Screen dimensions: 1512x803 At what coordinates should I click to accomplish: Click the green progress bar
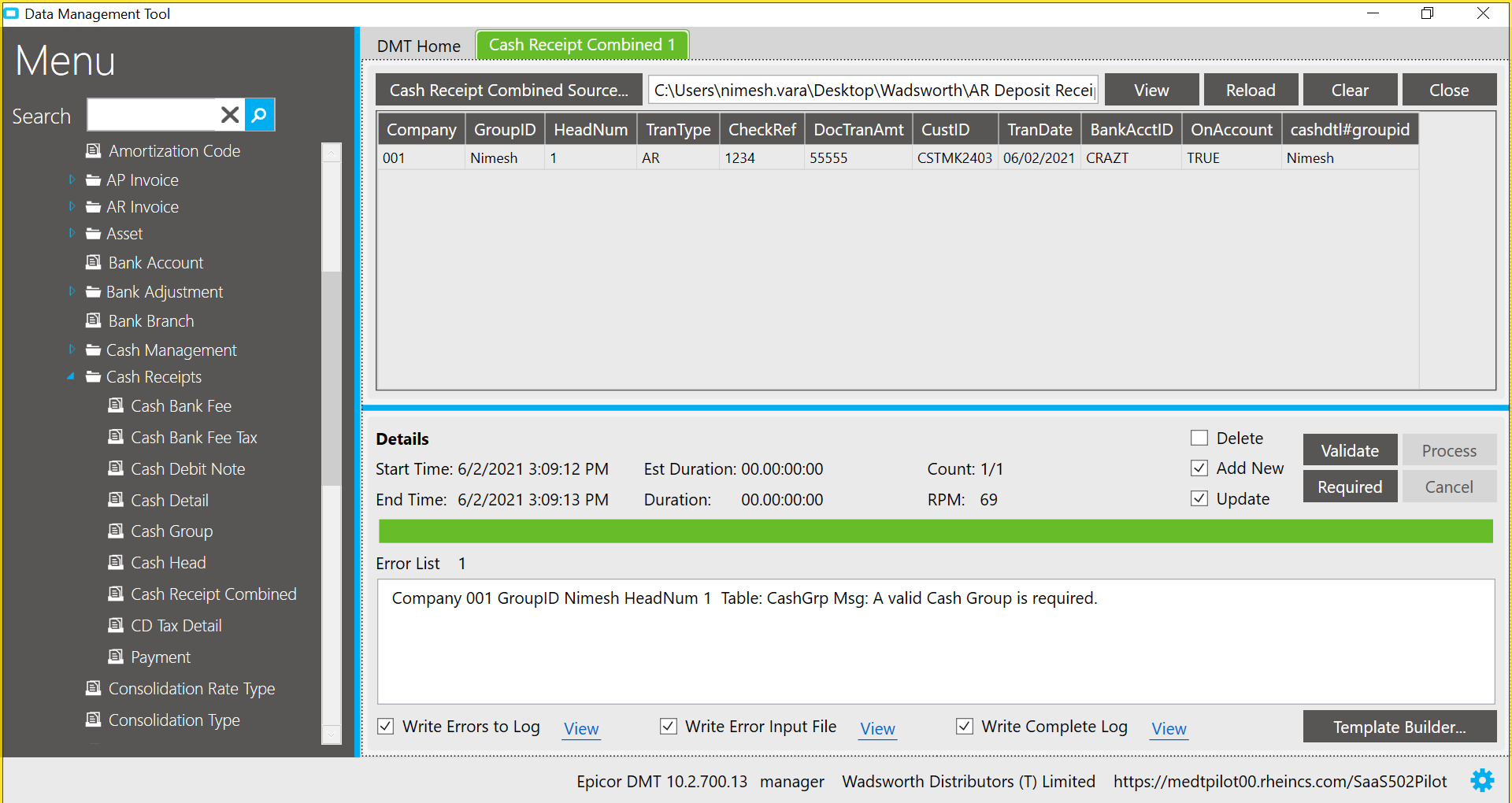(936, 531)
